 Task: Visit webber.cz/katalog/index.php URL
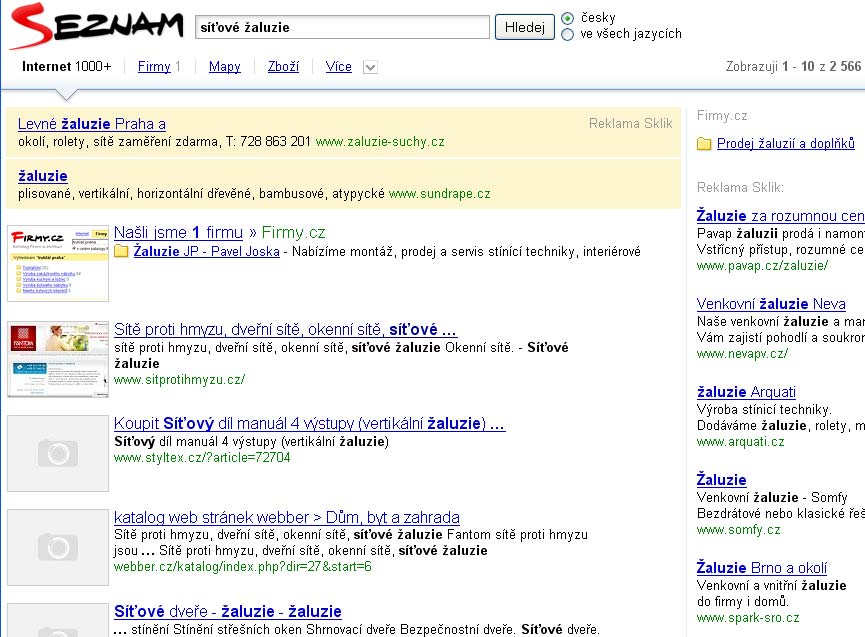(x=243, y=566)
